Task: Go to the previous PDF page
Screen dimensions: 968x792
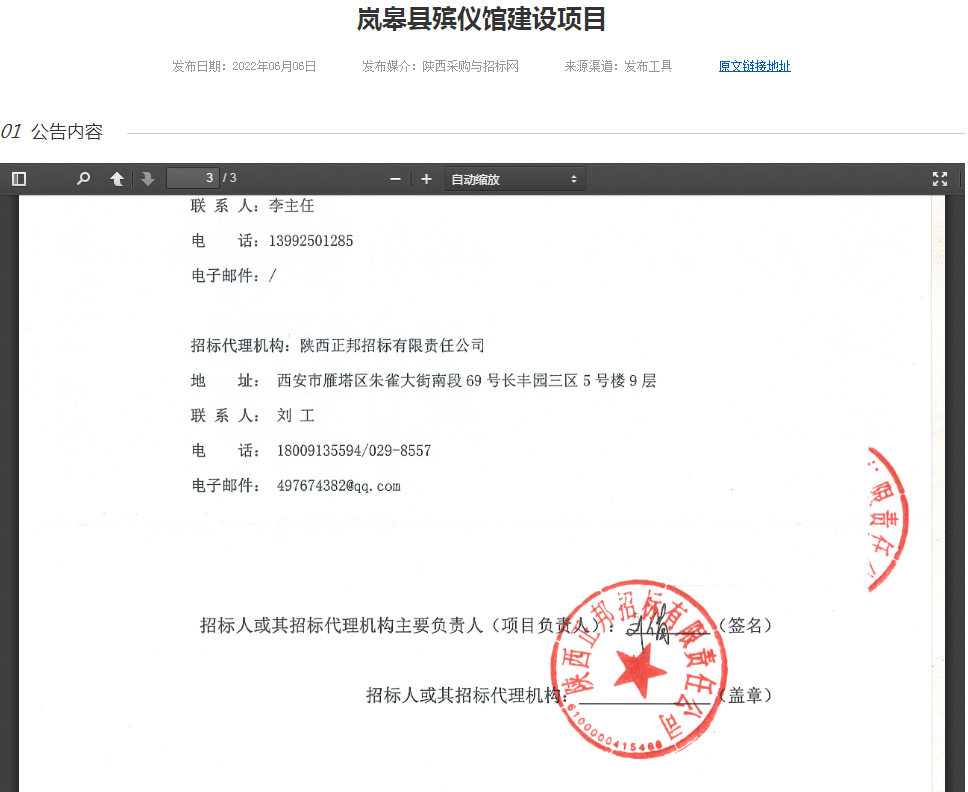Action: pyautogui.click(x=117, y=179)
